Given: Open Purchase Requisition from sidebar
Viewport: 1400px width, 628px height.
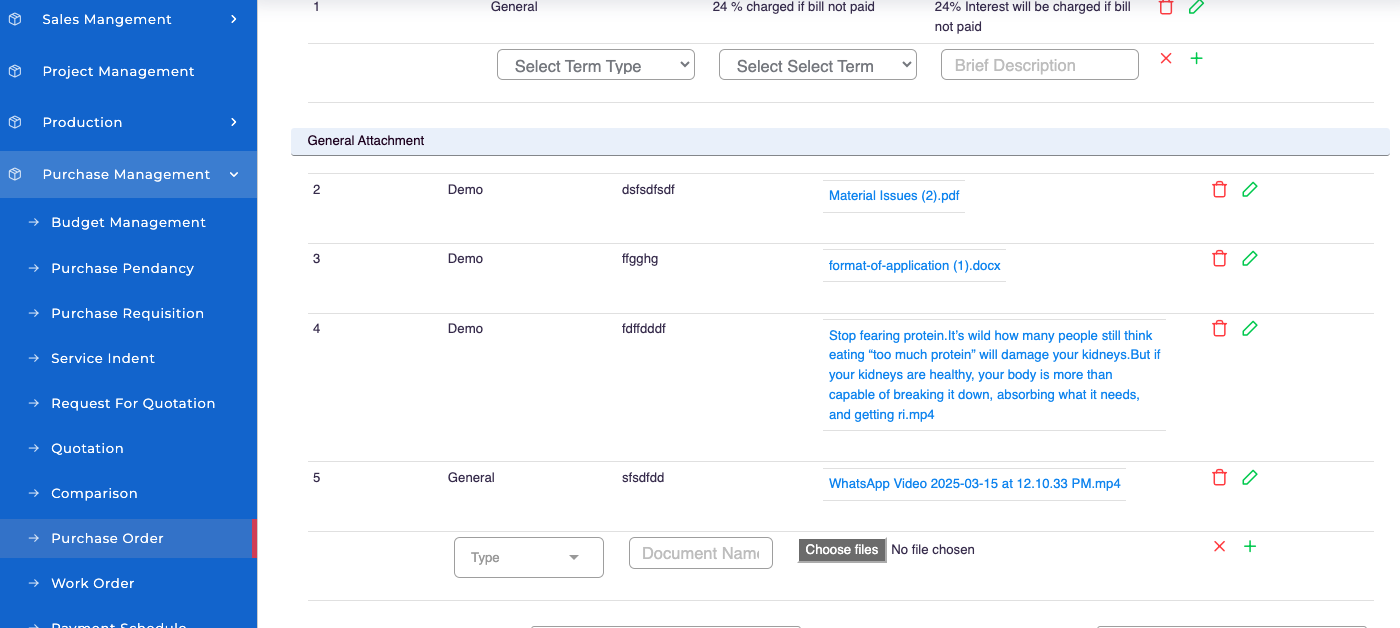Looking at the screenshot, I should pyautogui.click(x=127, y=314).
